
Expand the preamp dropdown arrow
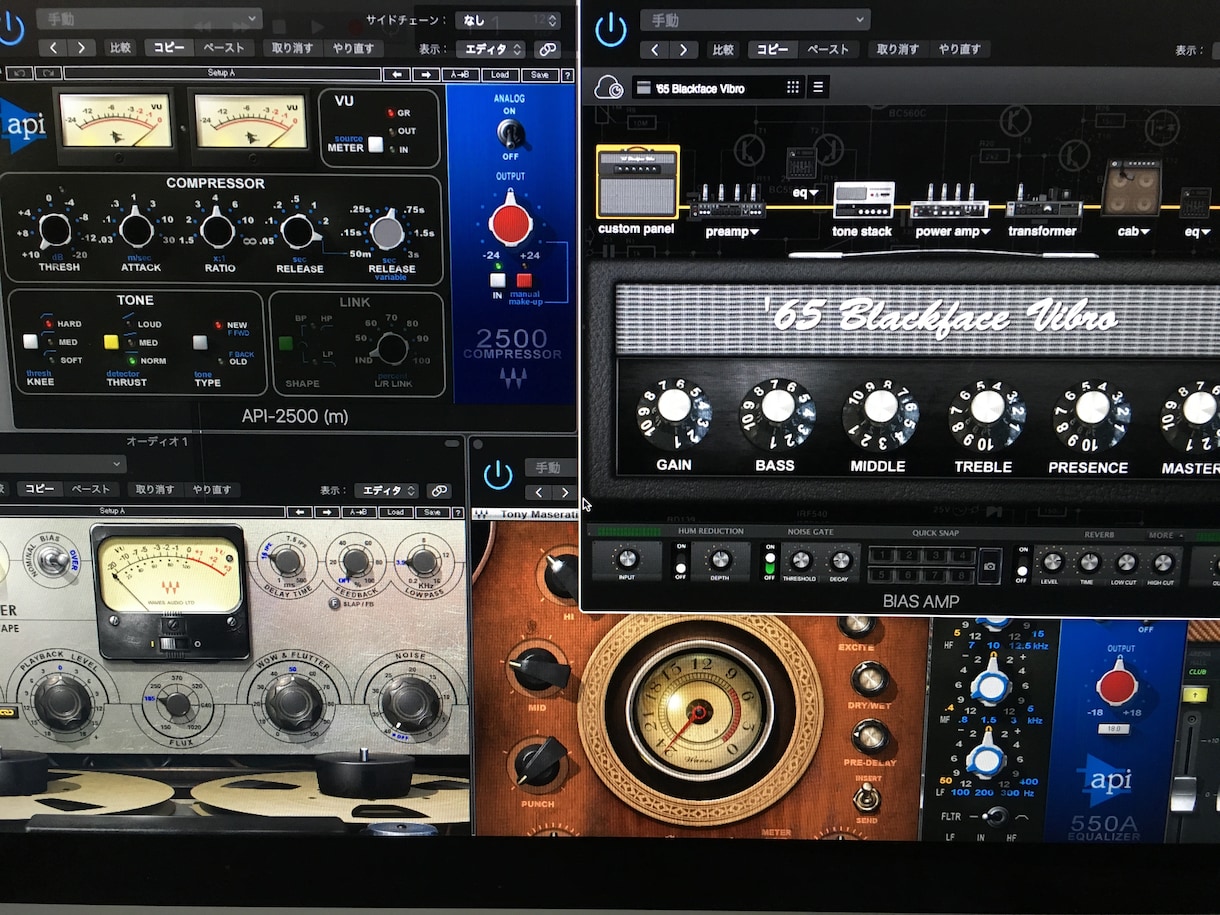click(x=753, y=232)
